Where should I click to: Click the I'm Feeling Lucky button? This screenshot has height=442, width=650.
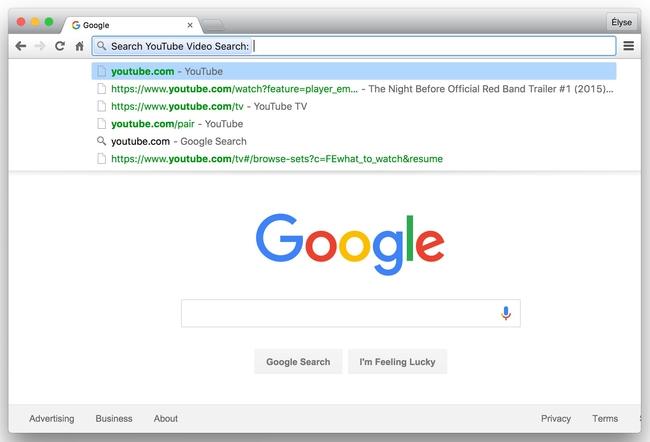point(397,362)
